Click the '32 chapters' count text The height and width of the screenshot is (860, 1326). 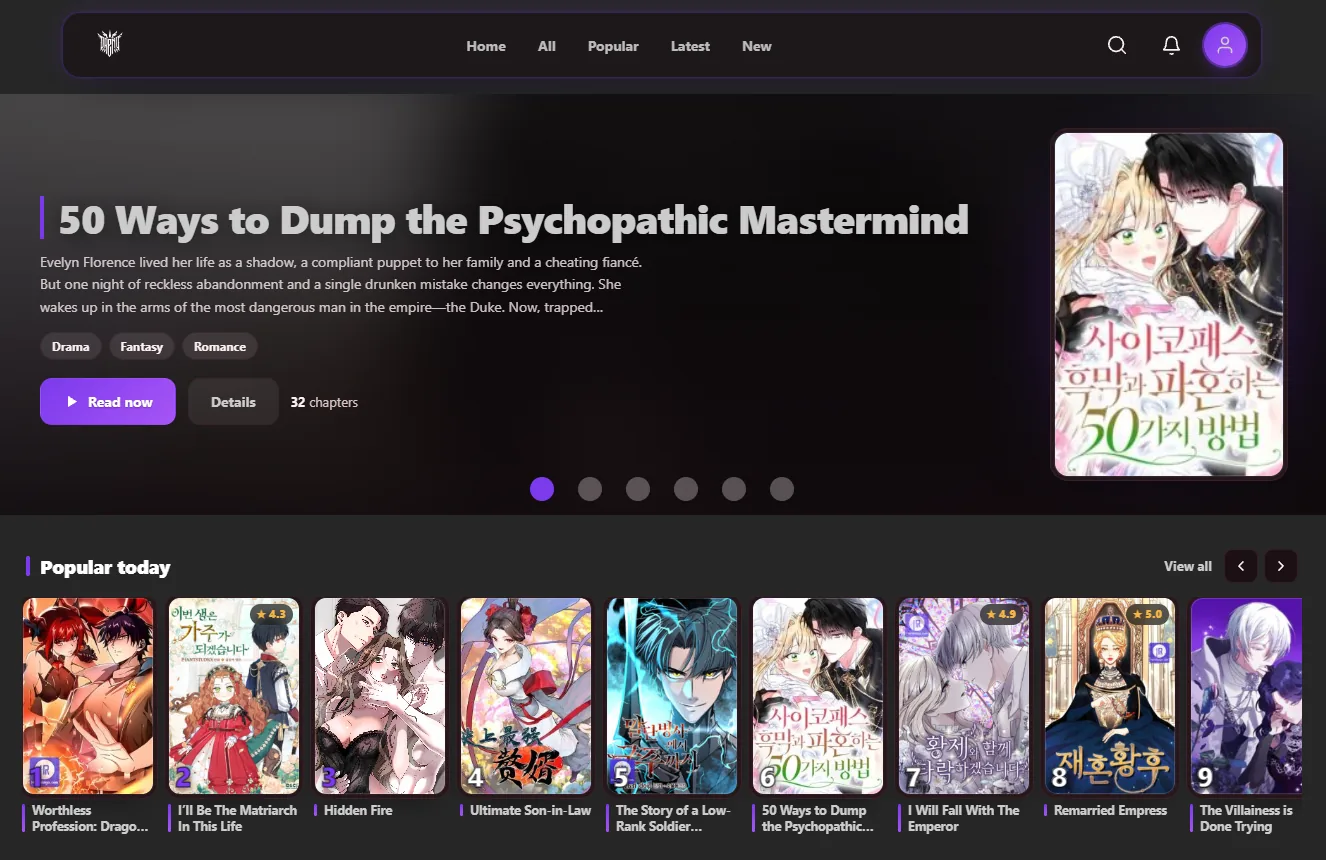pyautogui.click(x=324, y=402)
